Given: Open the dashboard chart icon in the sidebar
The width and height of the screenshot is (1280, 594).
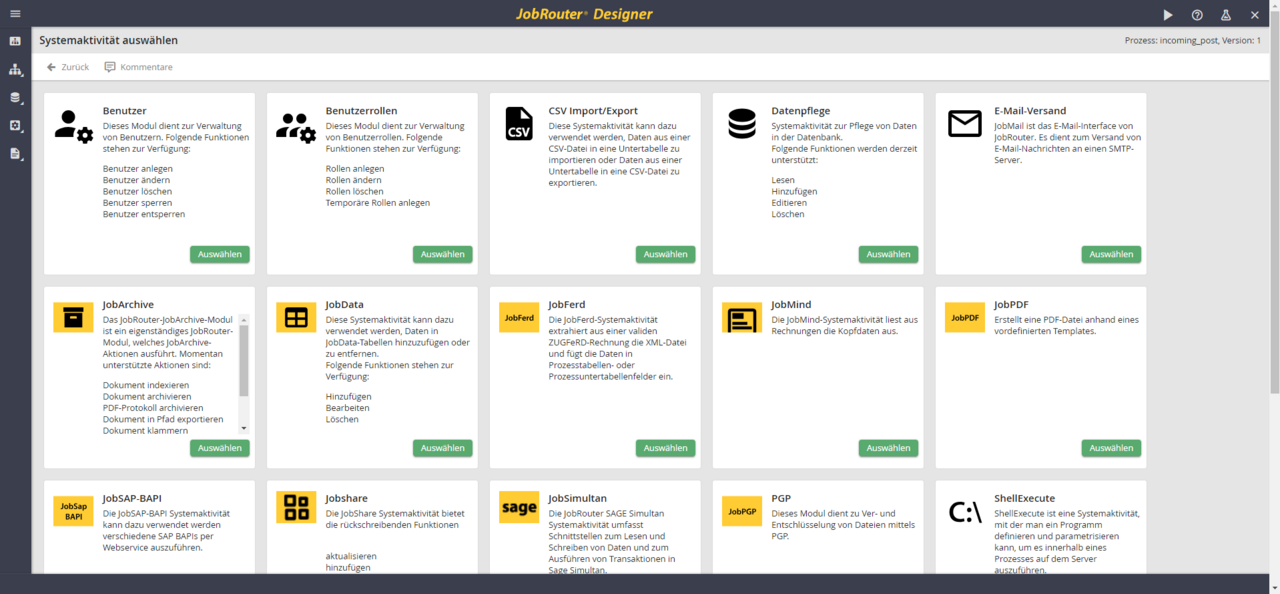Looking at the screenshot, I should [x=15, y=41].
